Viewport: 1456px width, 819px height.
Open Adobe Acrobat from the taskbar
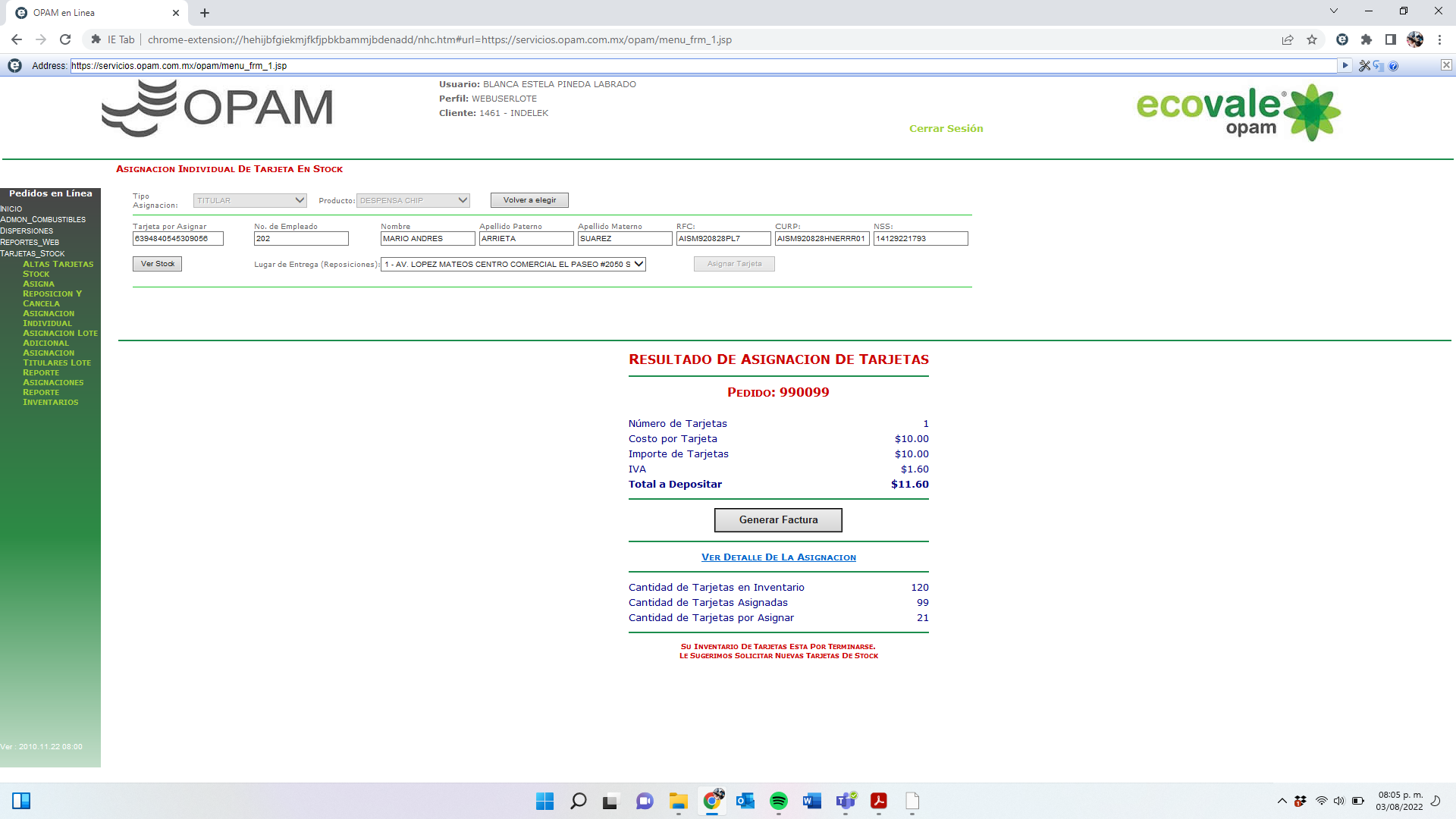[x=879, y=801]
